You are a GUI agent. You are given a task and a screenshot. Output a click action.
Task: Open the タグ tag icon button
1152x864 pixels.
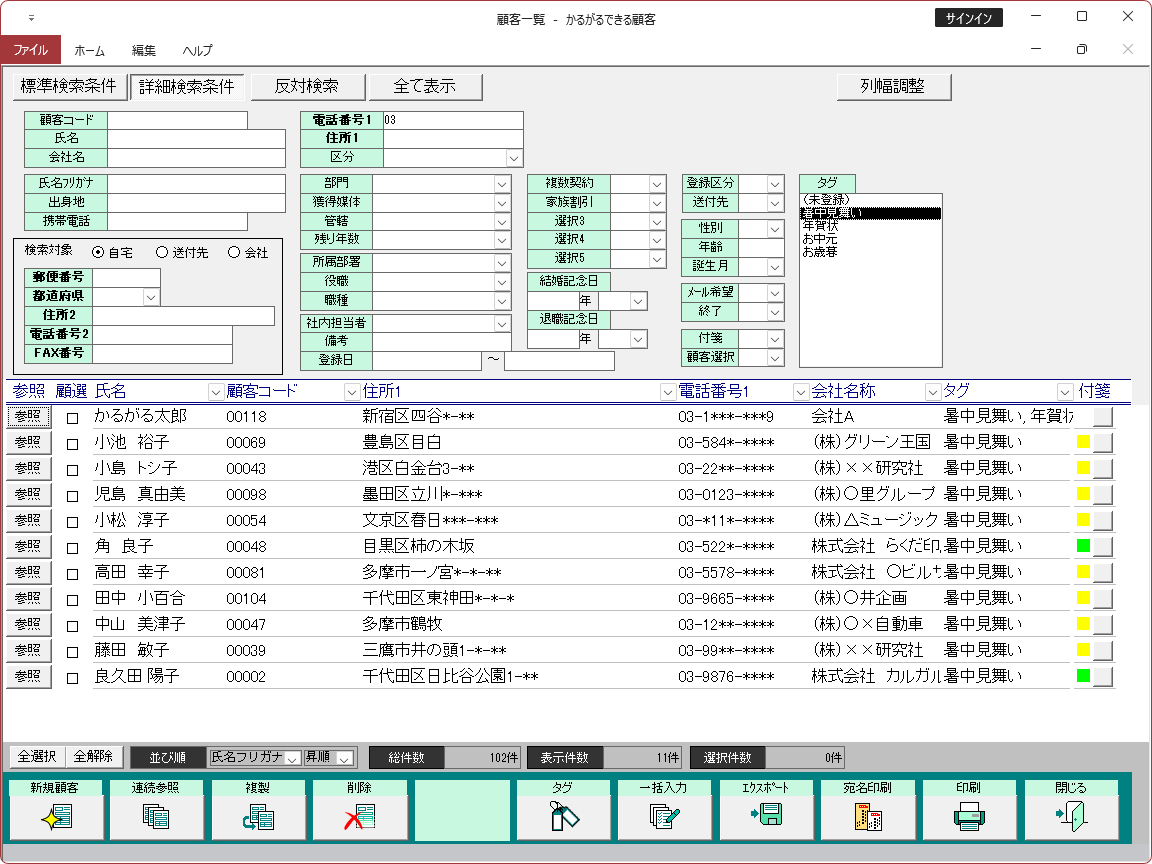pyautogui.click(x=564, y=818)
